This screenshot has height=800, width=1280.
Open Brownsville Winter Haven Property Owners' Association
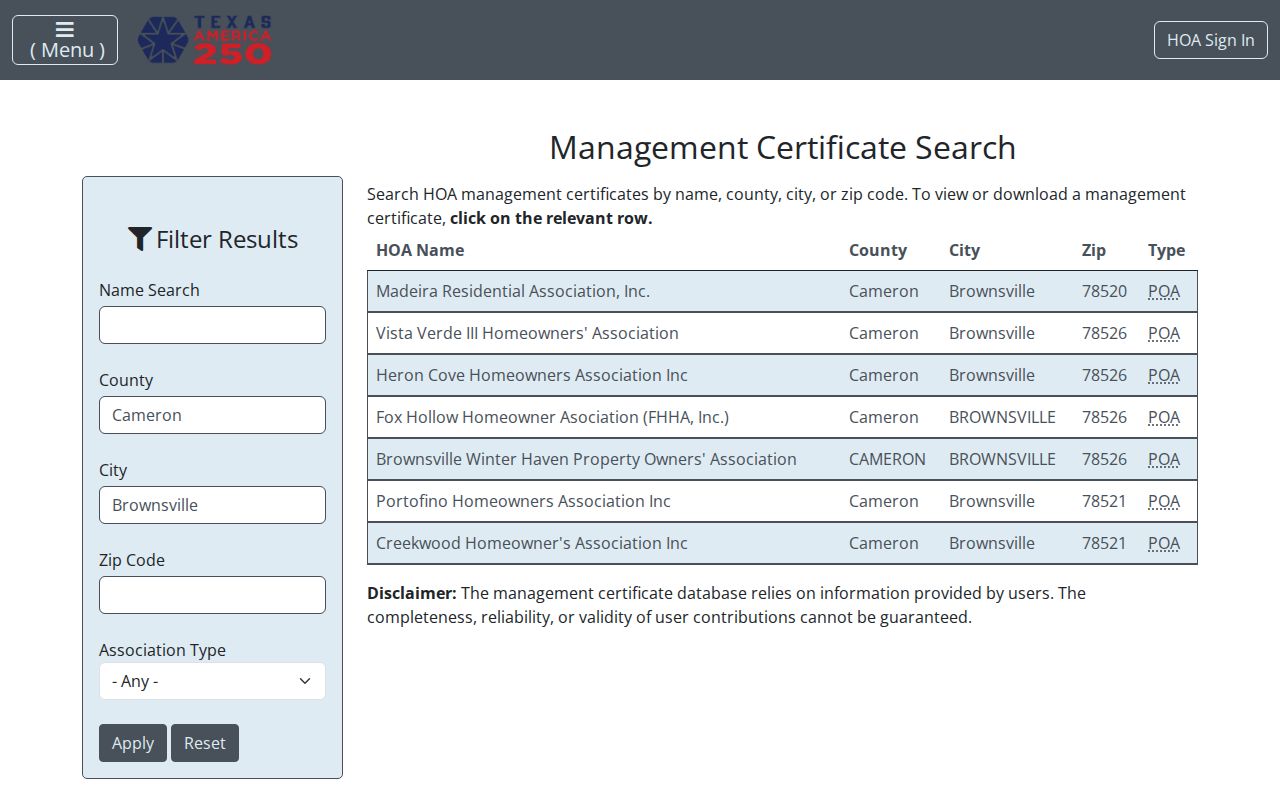(x=782, y=459)
